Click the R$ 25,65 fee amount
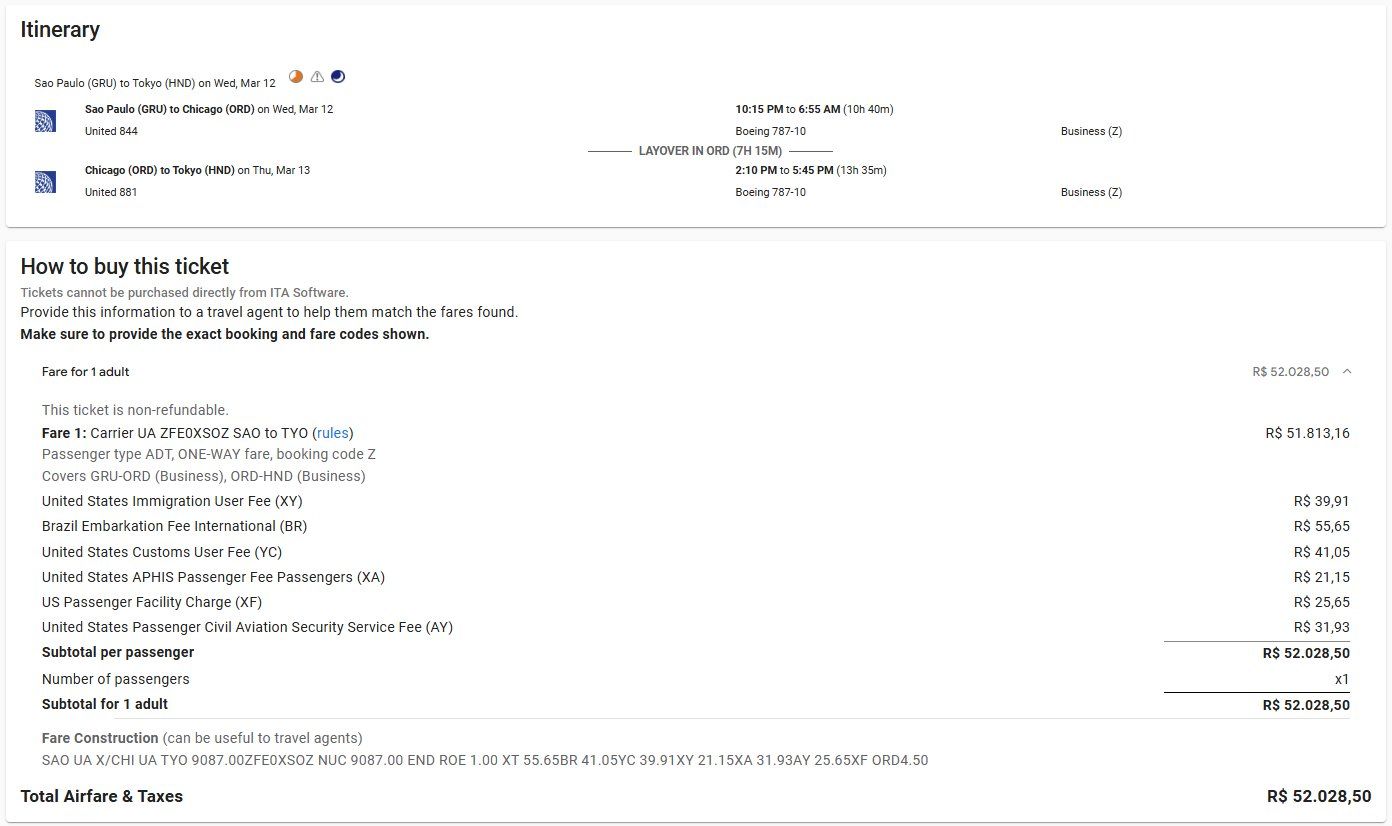 tap(1321, 602)
